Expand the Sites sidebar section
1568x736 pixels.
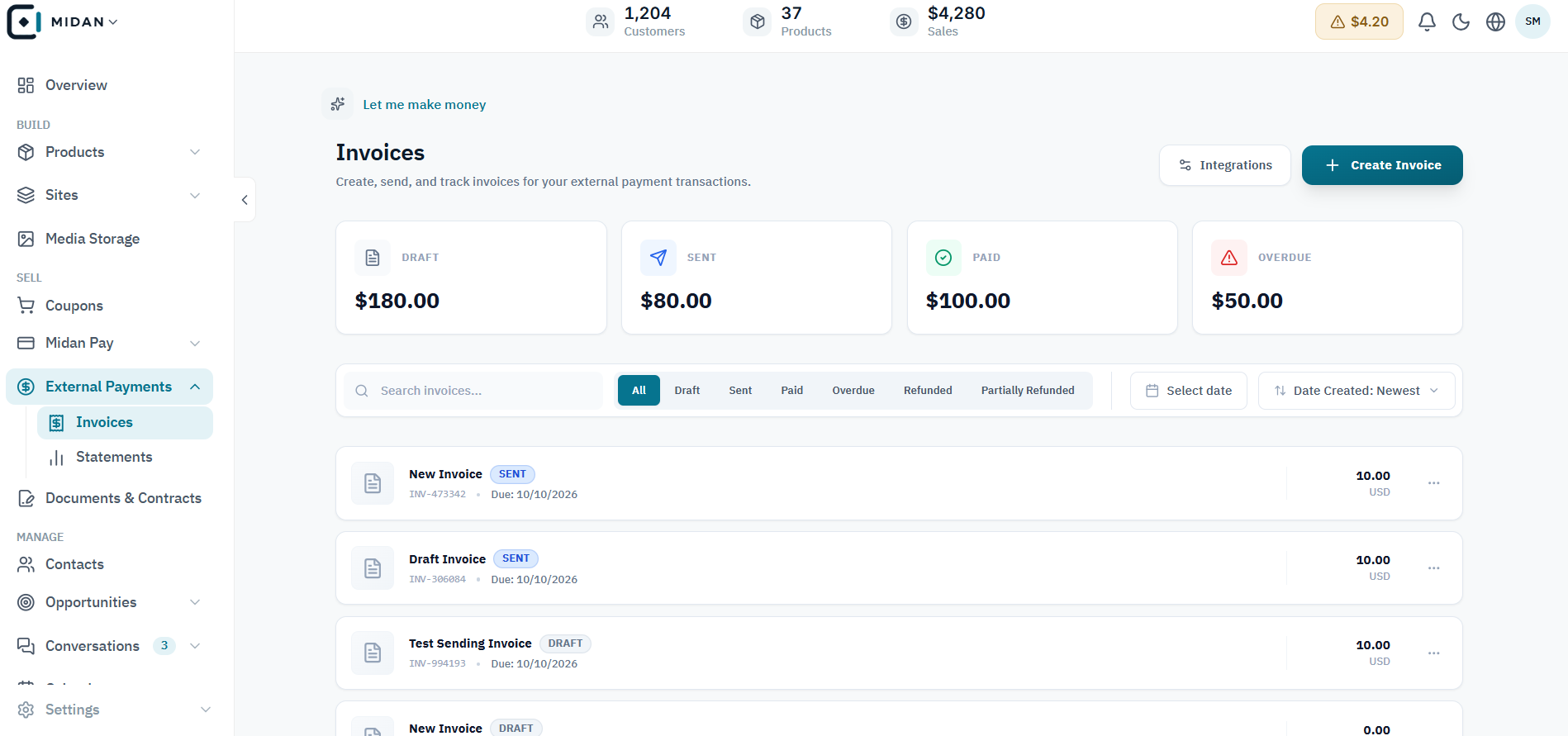coord(195,196)
